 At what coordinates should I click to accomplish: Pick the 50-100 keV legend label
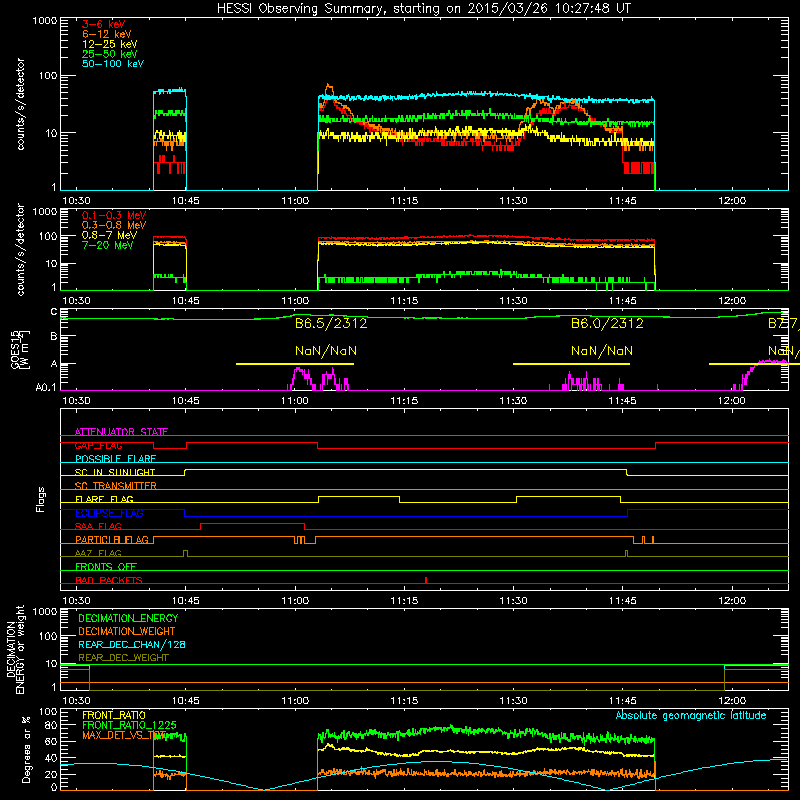point(113,64)
